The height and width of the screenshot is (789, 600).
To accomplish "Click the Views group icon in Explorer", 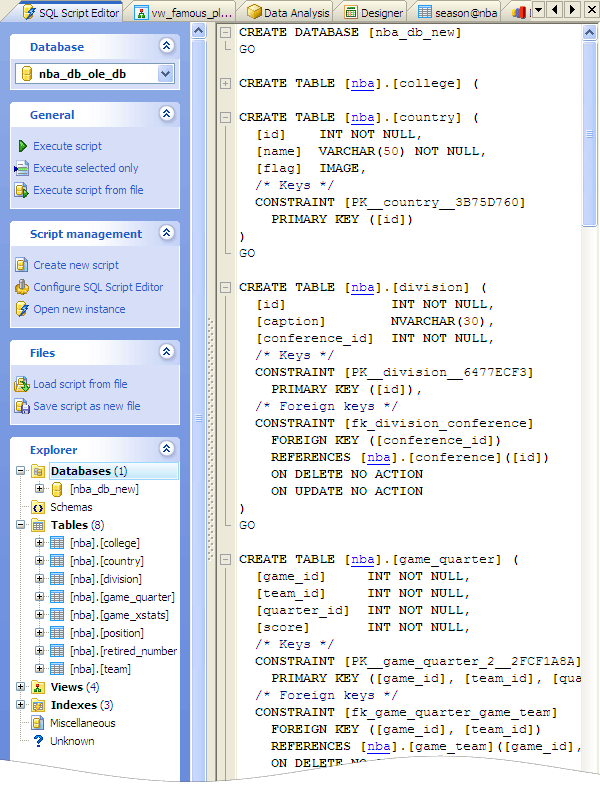I will click(x=38, y=687).
